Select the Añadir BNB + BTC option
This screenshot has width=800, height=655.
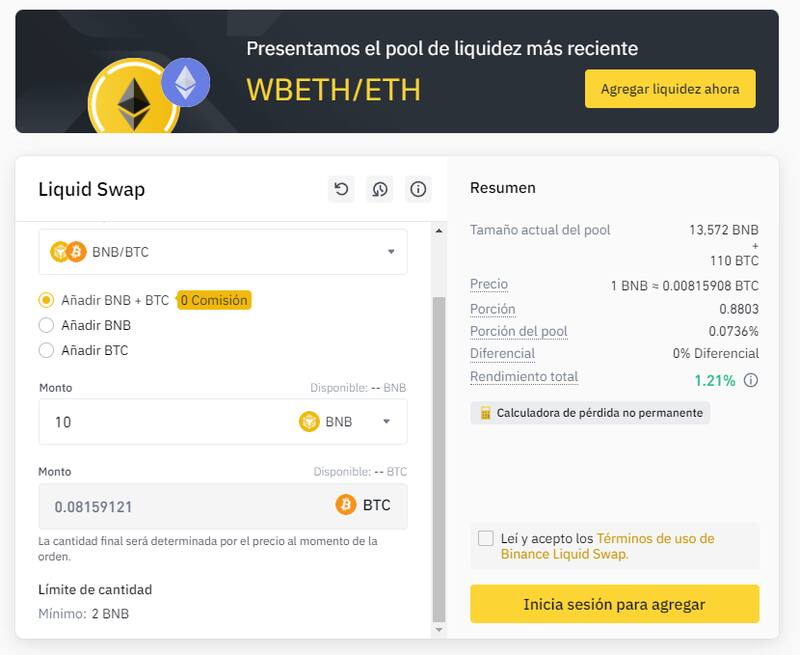coord(46,300)
